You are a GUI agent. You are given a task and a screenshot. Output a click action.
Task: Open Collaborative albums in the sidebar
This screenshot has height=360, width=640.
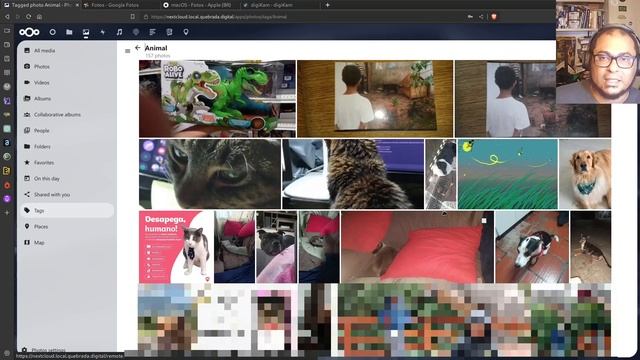[67, 115]
